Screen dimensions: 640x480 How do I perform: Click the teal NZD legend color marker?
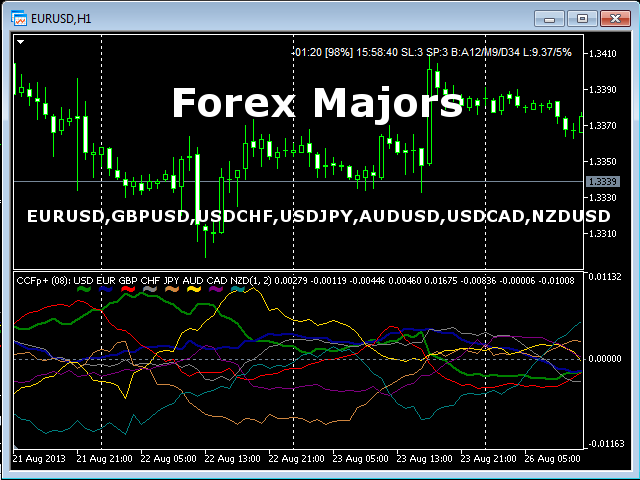[x=238, y=289]
